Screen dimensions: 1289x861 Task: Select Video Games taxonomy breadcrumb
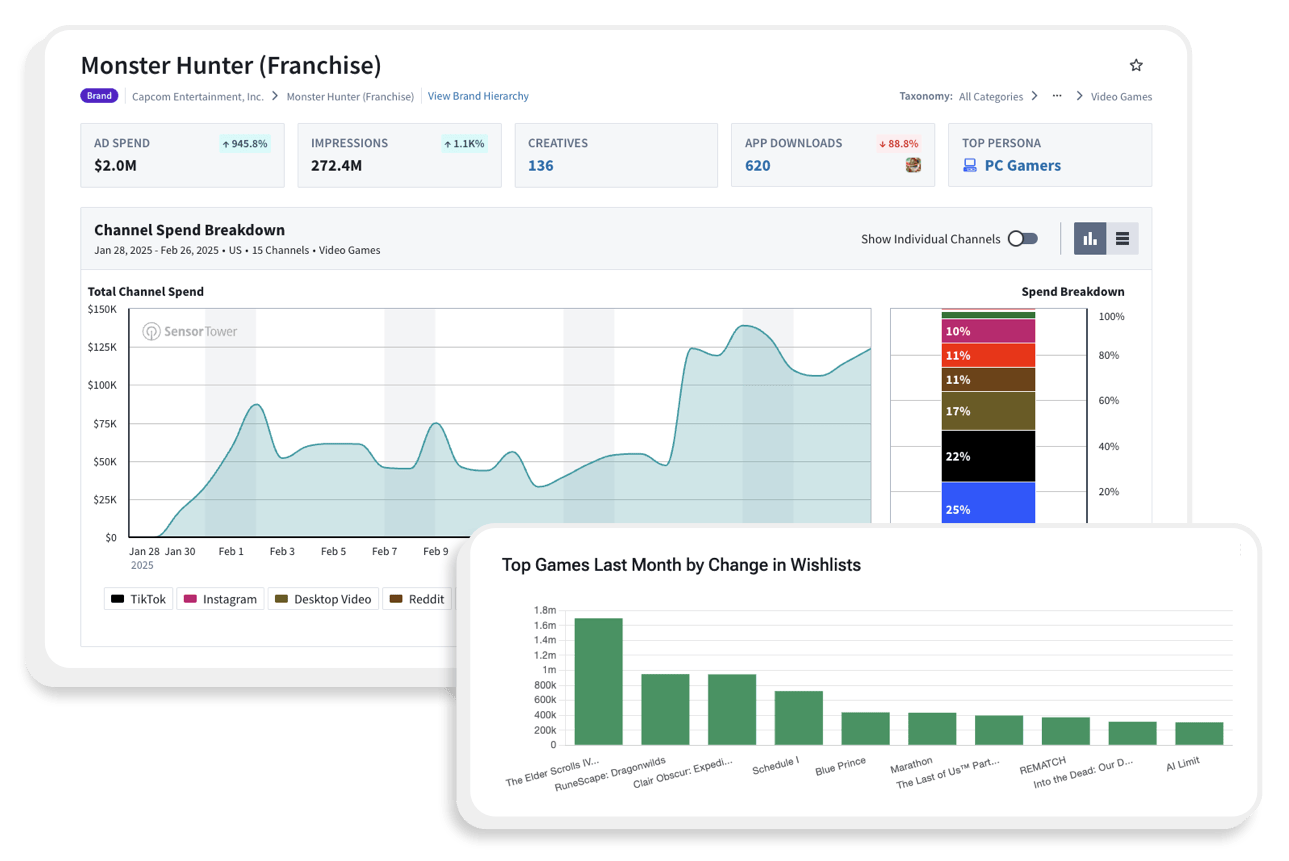tap(1121, 97)
